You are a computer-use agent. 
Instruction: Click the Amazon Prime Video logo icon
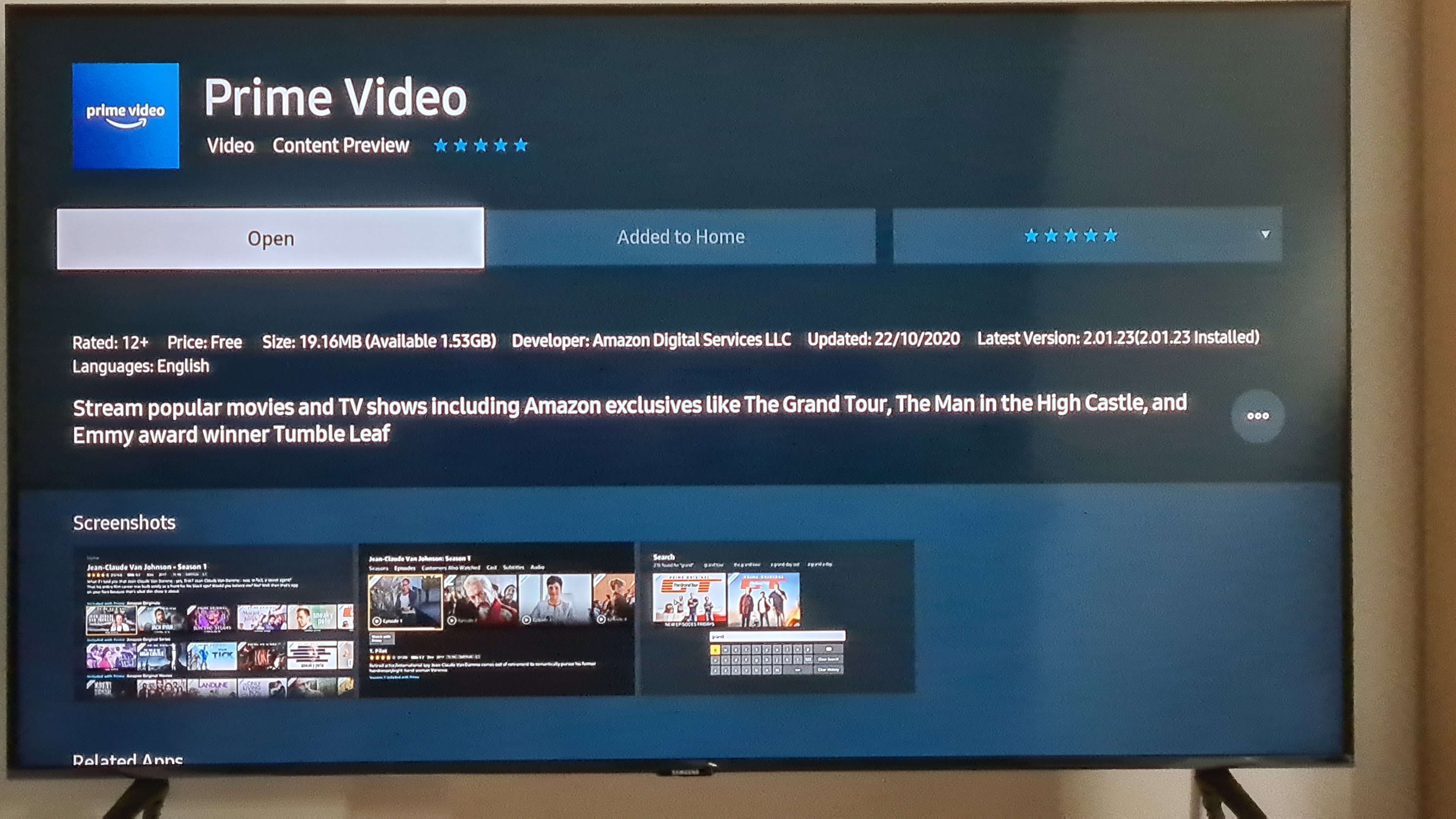point(127,112)
